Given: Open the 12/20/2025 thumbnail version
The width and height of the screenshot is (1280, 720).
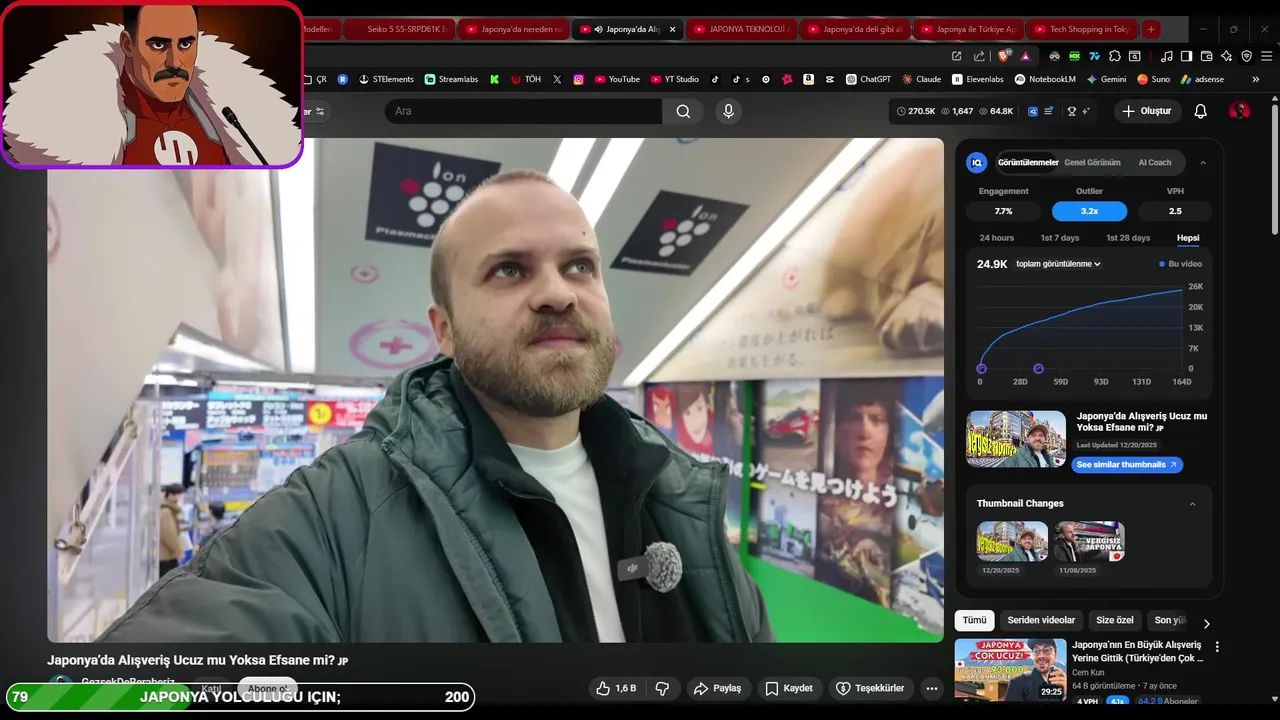Looking at the screenshot, I should tap(1012, 541).
